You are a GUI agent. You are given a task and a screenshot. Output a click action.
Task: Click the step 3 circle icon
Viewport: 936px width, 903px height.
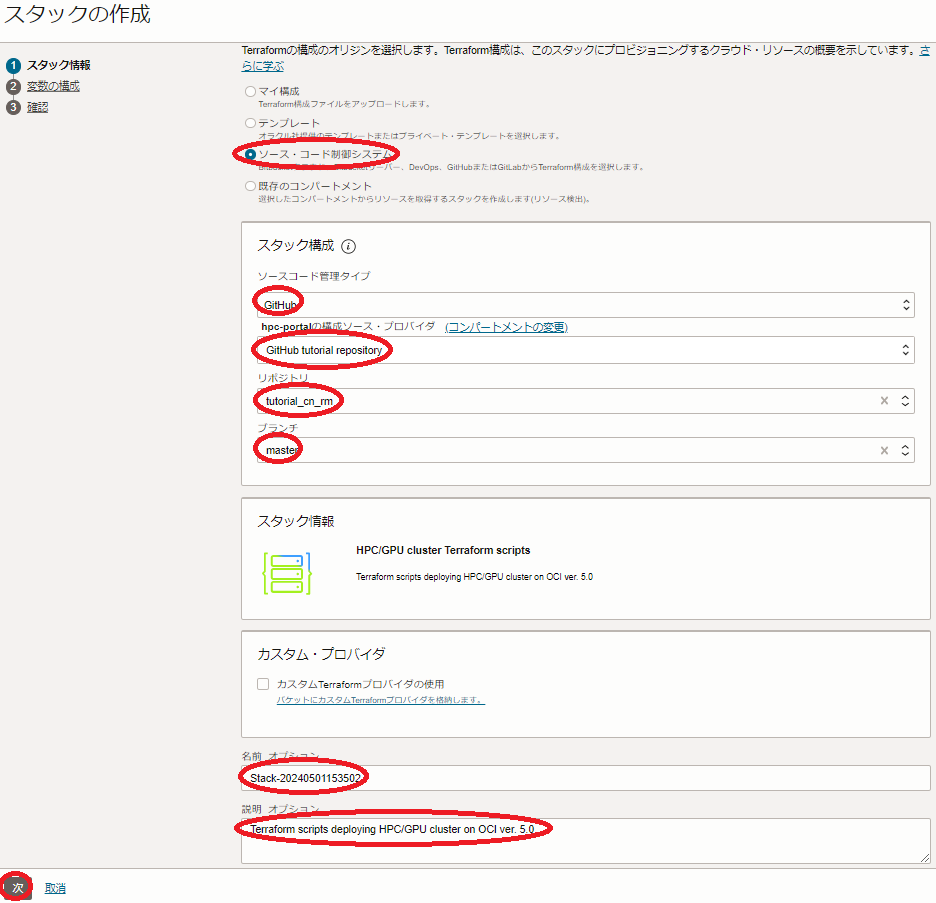13,108
